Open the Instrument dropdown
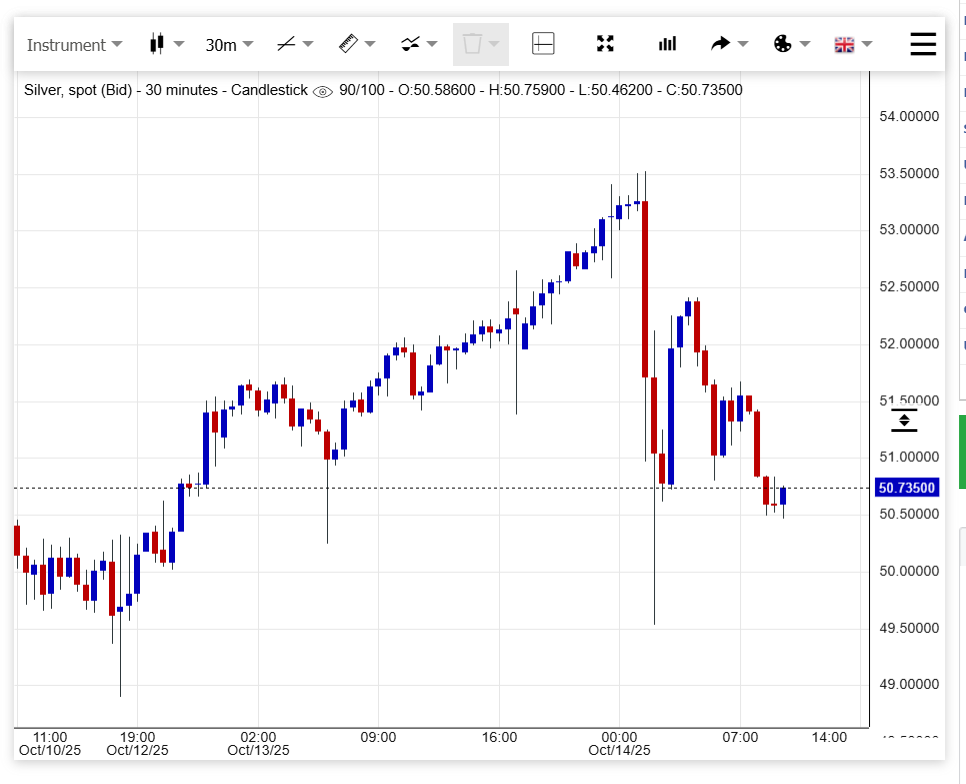 point(74,45)
